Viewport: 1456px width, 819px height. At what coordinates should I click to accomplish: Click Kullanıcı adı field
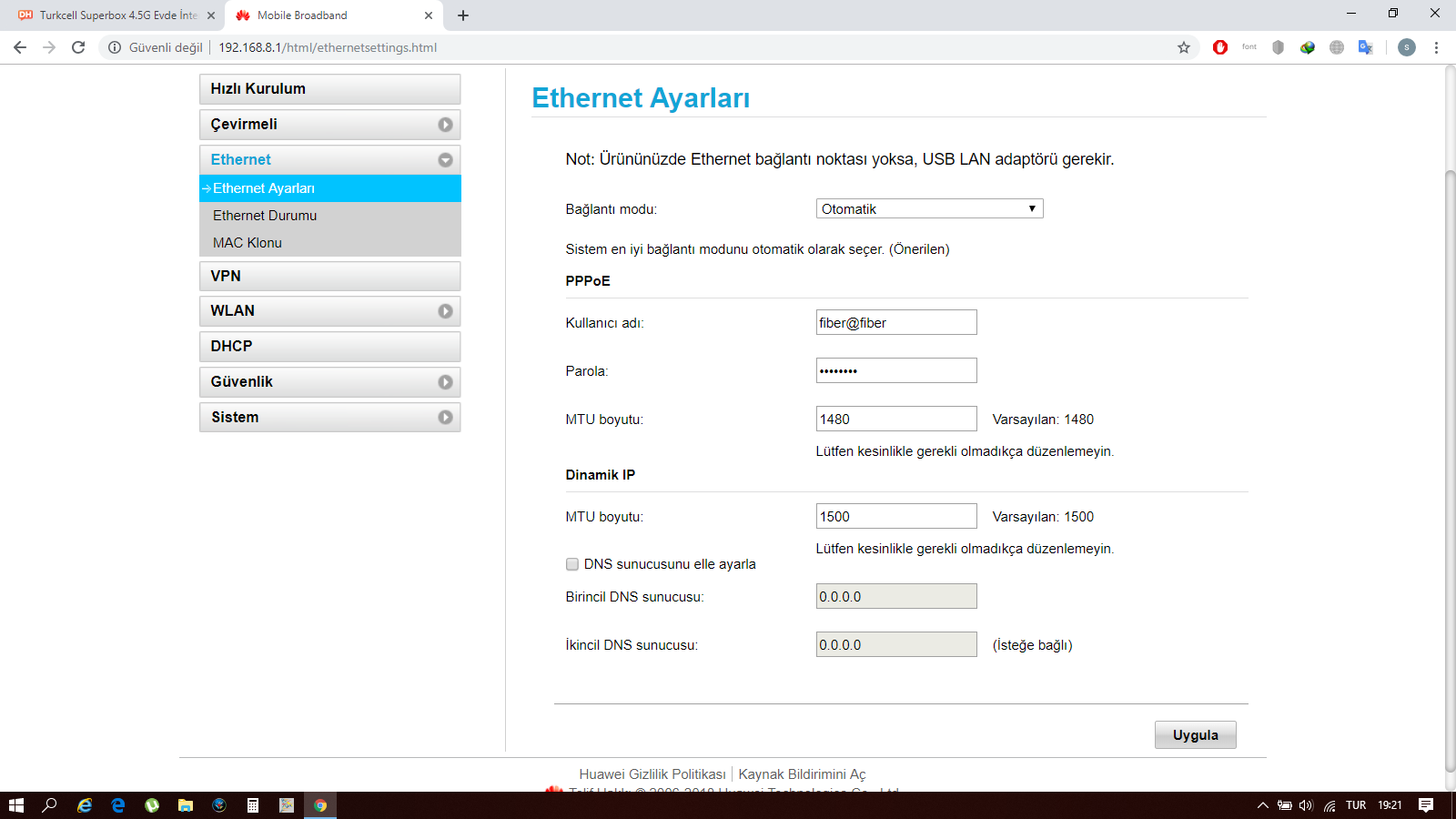(x=896, y=322)
